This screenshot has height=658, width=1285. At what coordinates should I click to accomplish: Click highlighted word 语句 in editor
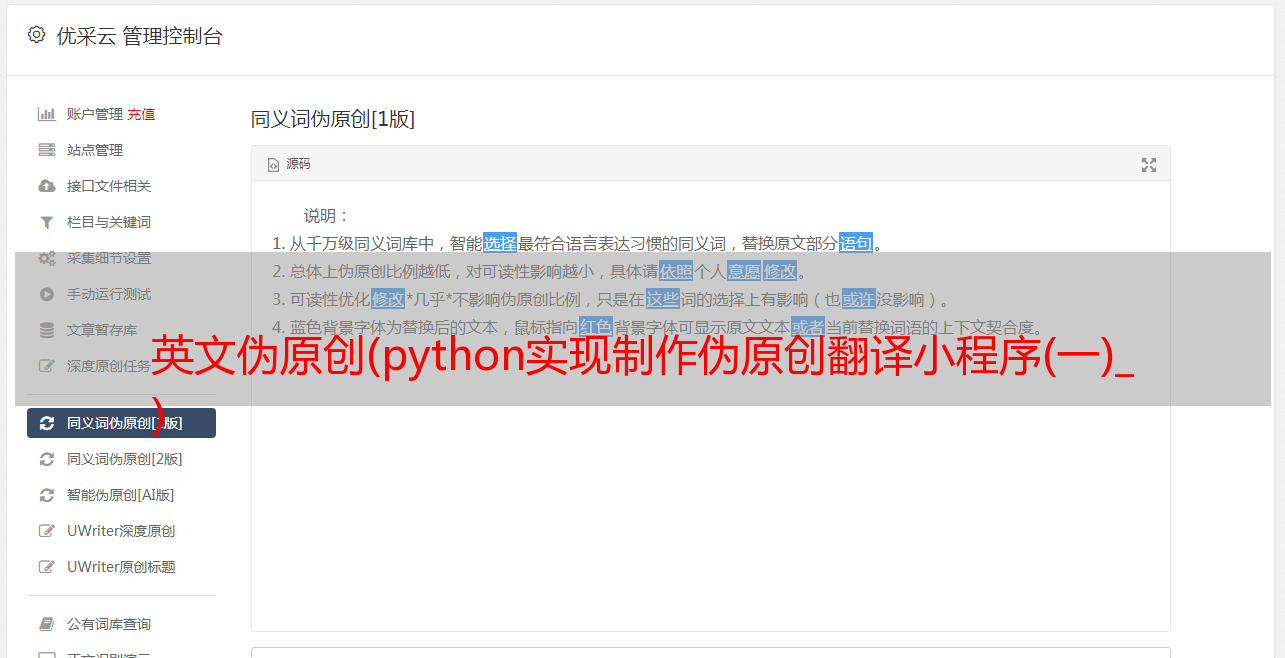pyautogui.click(x=856, y=243)
